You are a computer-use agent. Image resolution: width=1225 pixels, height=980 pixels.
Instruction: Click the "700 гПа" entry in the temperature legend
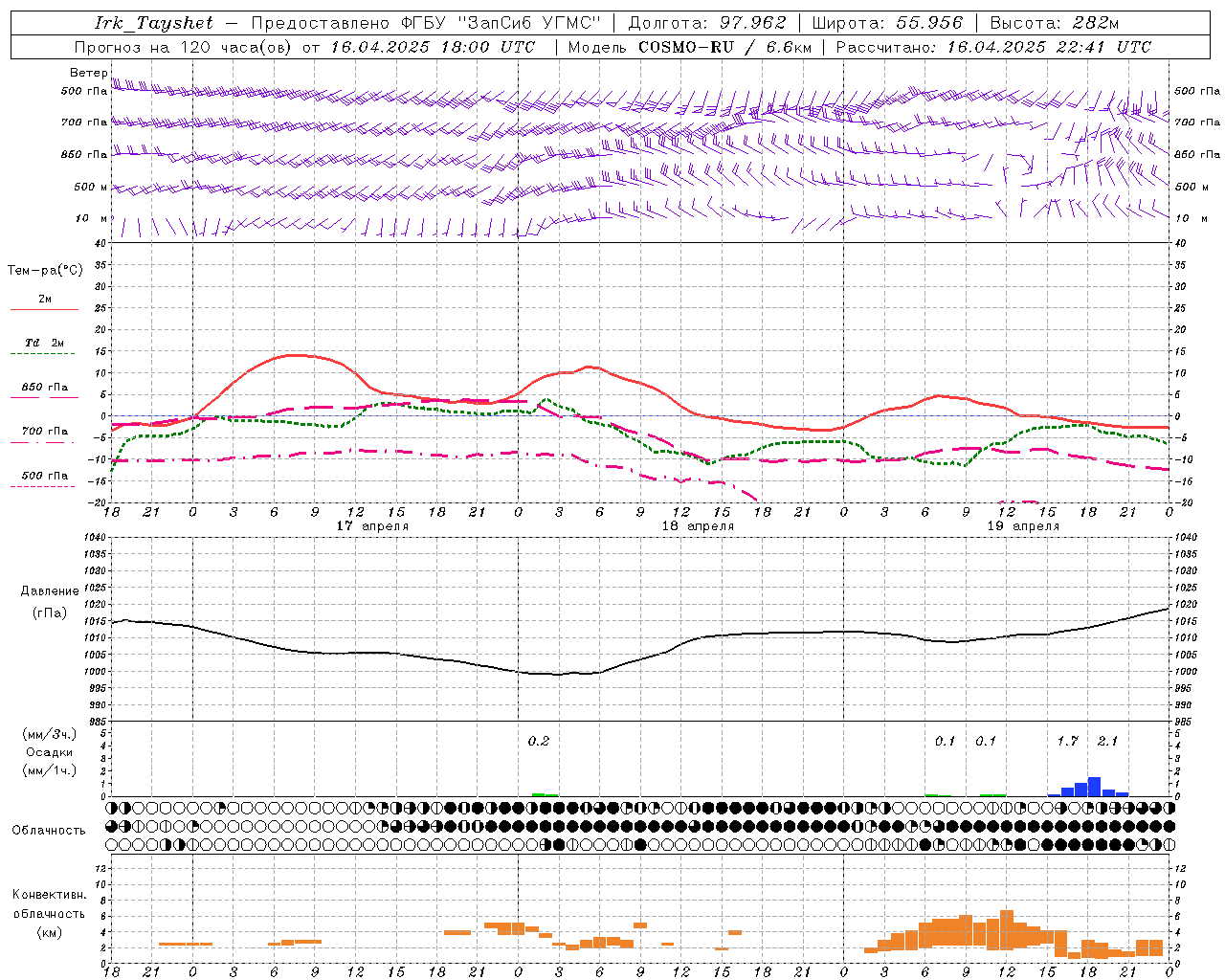tap(44, 431)
